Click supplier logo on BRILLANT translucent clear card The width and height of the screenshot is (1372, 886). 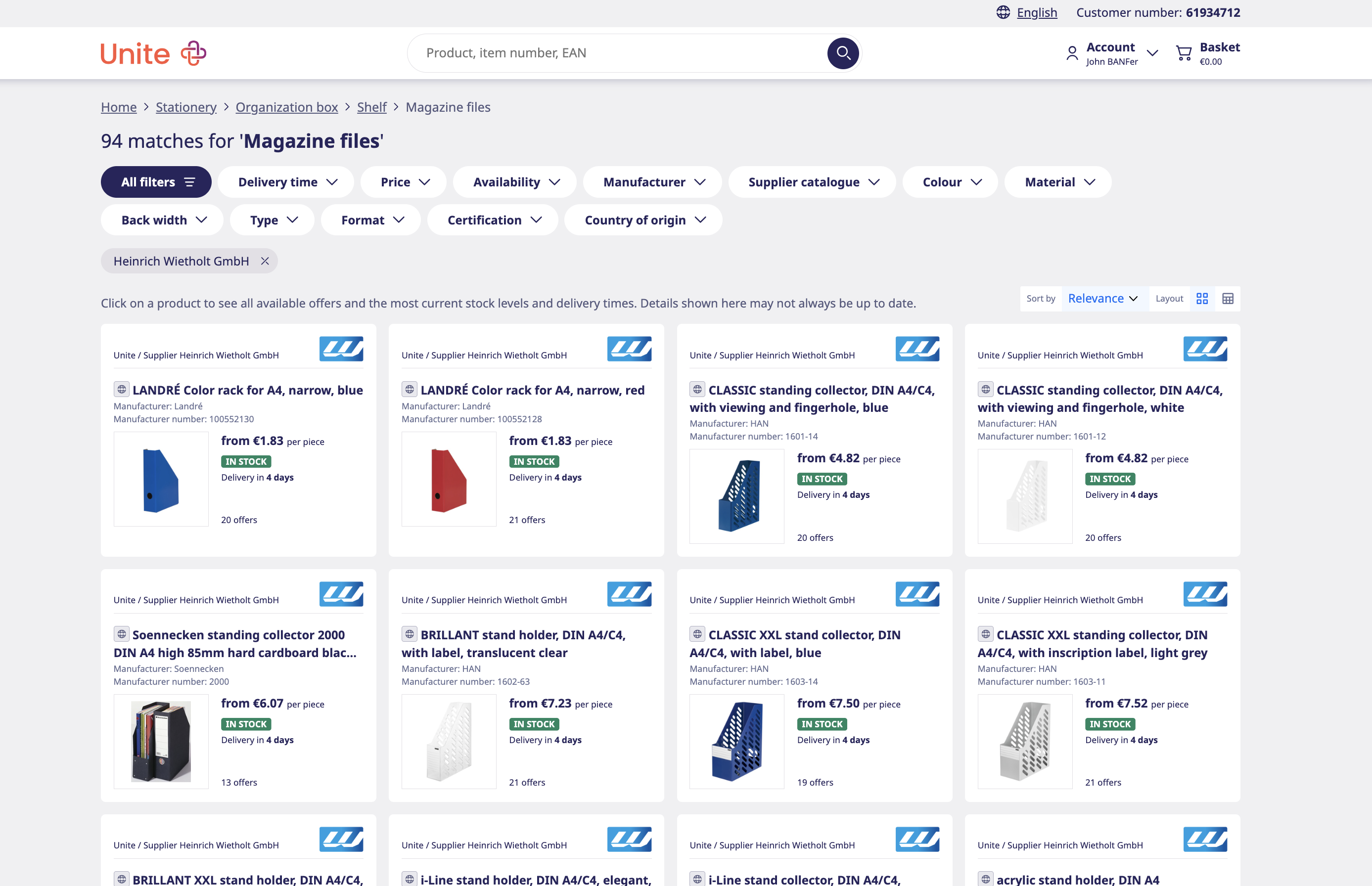(x=629, y=594)
